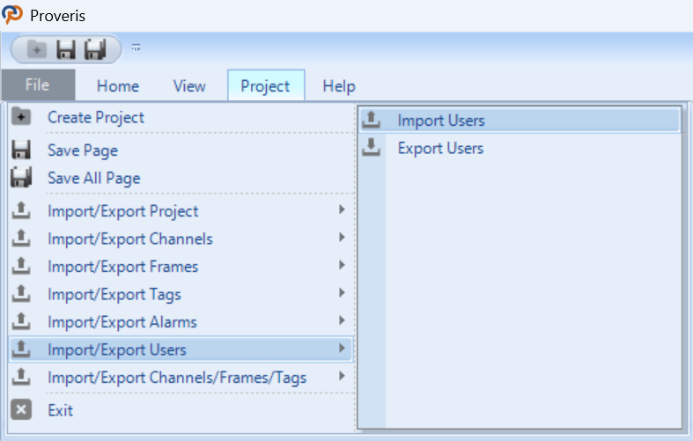Switch to the Home ribbon tab
The image size is (693, 441).
click(x=118, y=86)
